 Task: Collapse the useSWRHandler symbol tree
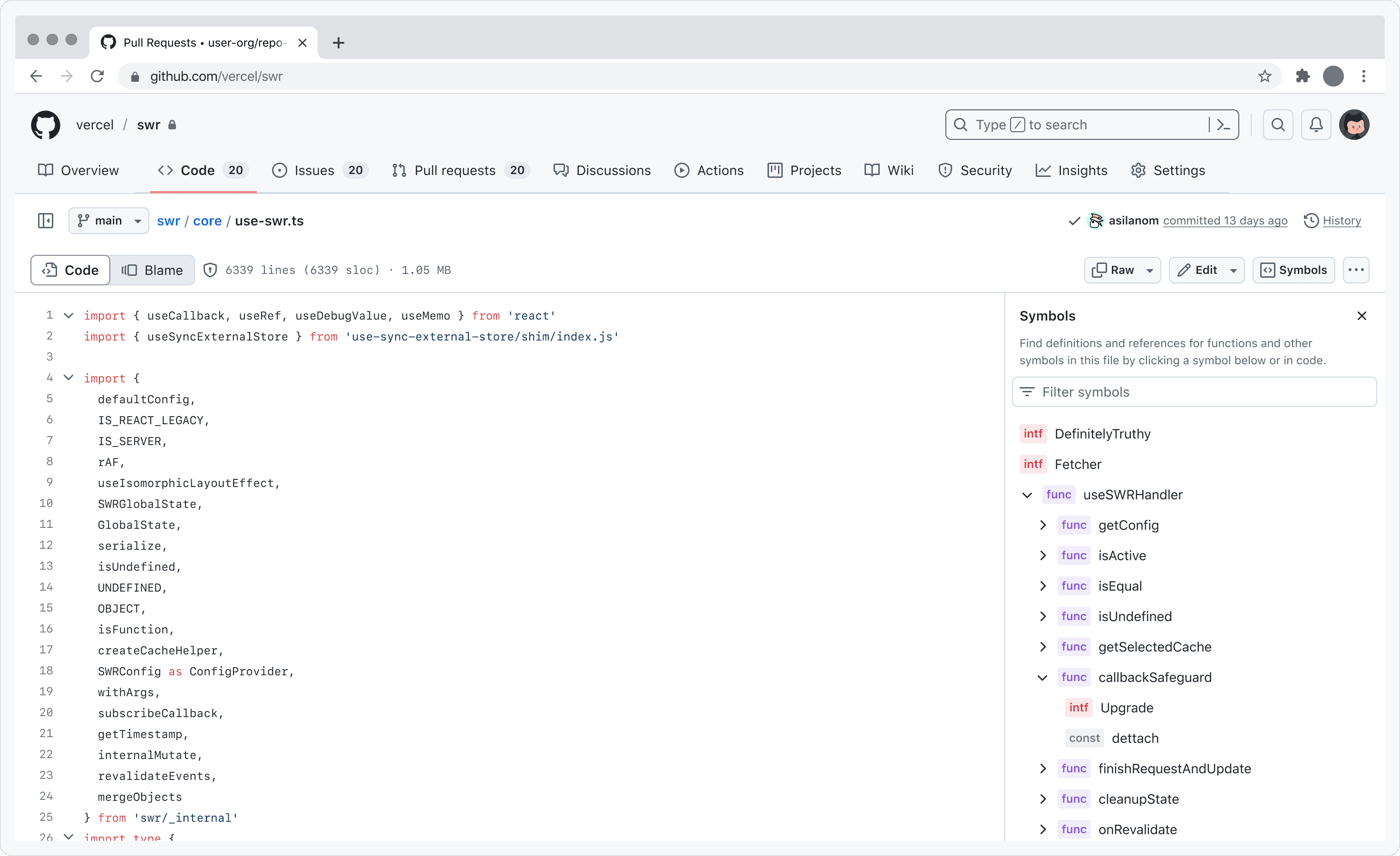[1027, 495]
